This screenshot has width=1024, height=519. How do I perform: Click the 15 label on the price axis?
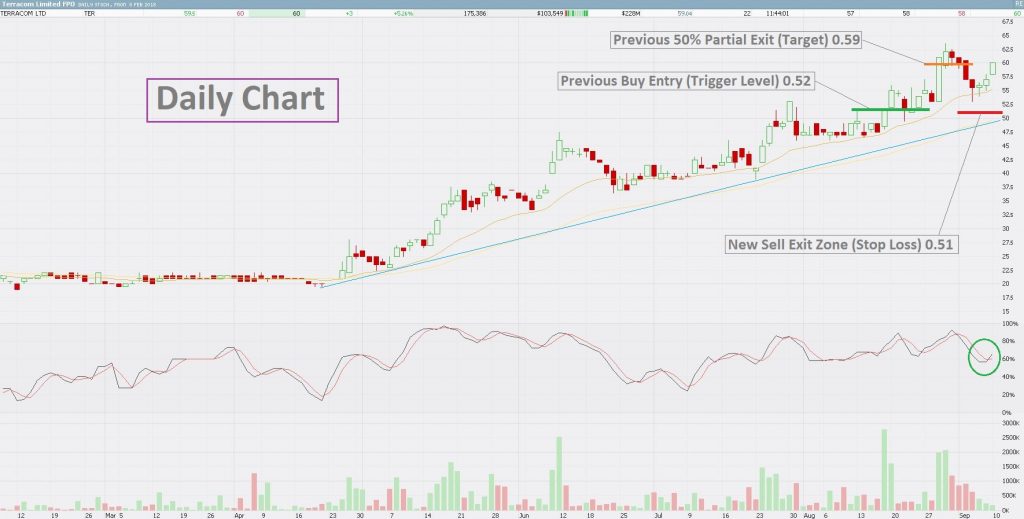(1004, 311)
